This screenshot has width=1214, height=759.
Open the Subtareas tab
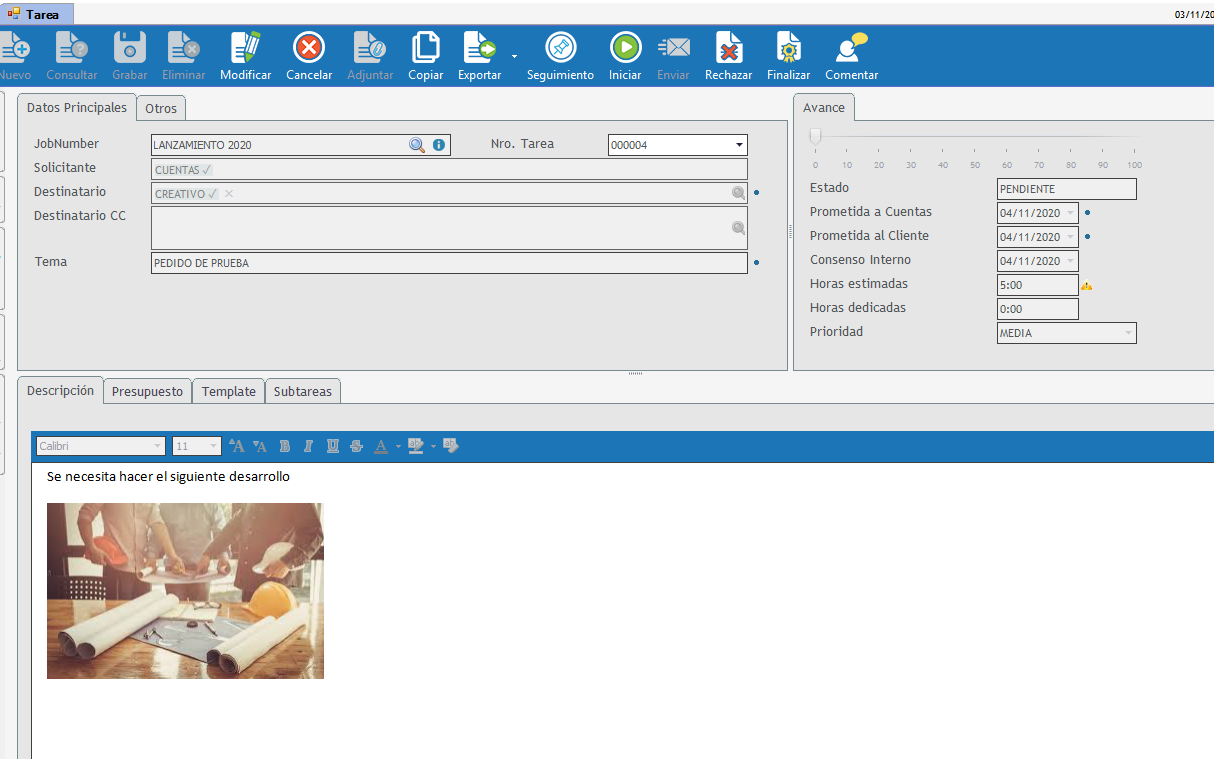click(302, 392)
